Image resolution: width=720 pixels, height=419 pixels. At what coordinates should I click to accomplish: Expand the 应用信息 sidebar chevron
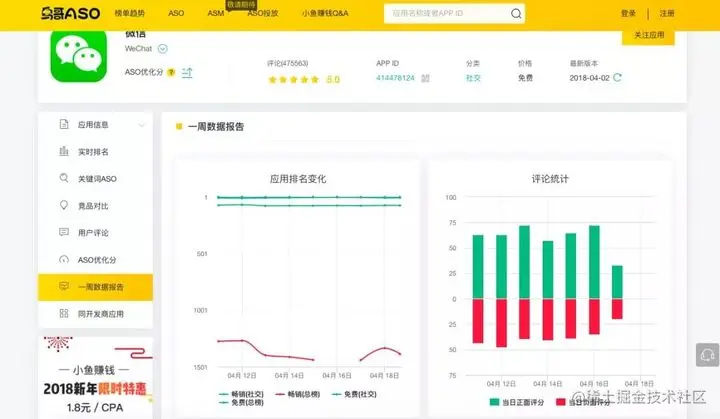click(x=142, y=125)
